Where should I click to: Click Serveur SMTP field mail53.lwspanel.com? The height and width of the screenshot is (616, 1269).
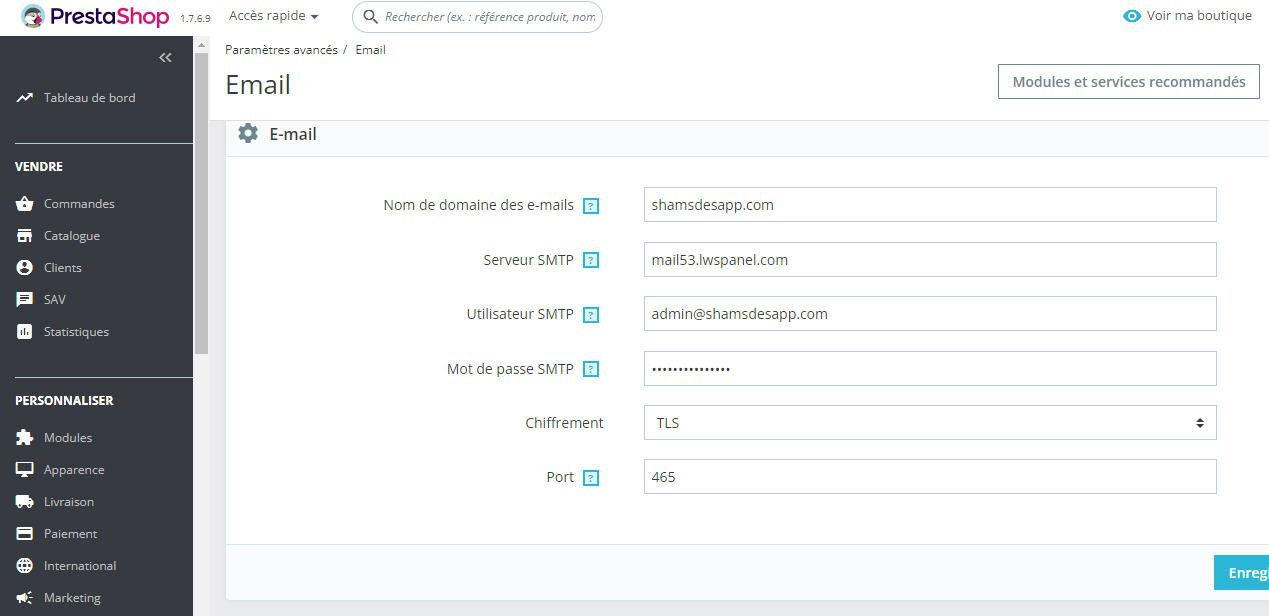[x=930, y=260]
